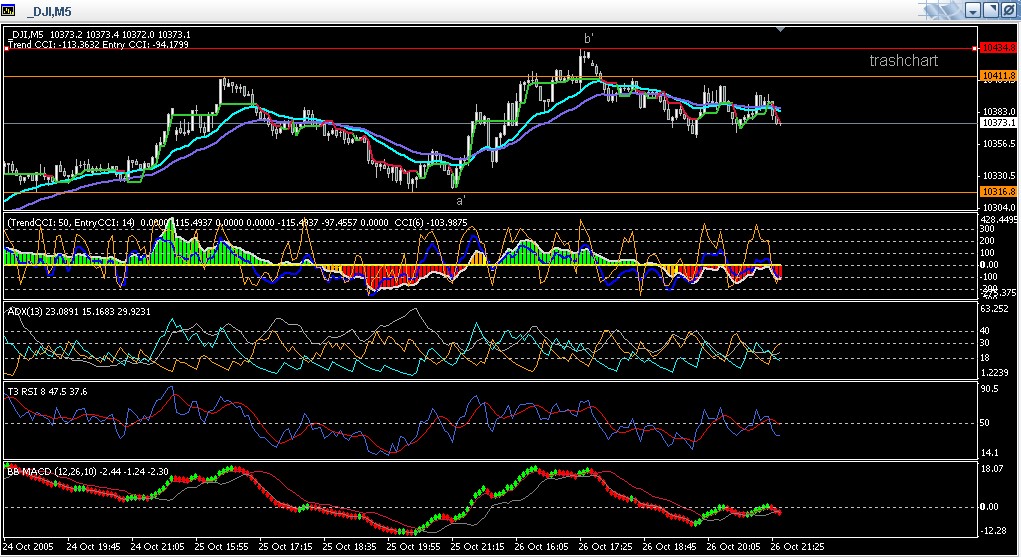Select the orange 10411.8 price label
1021x557 pixels.
[x=998, y=76]
